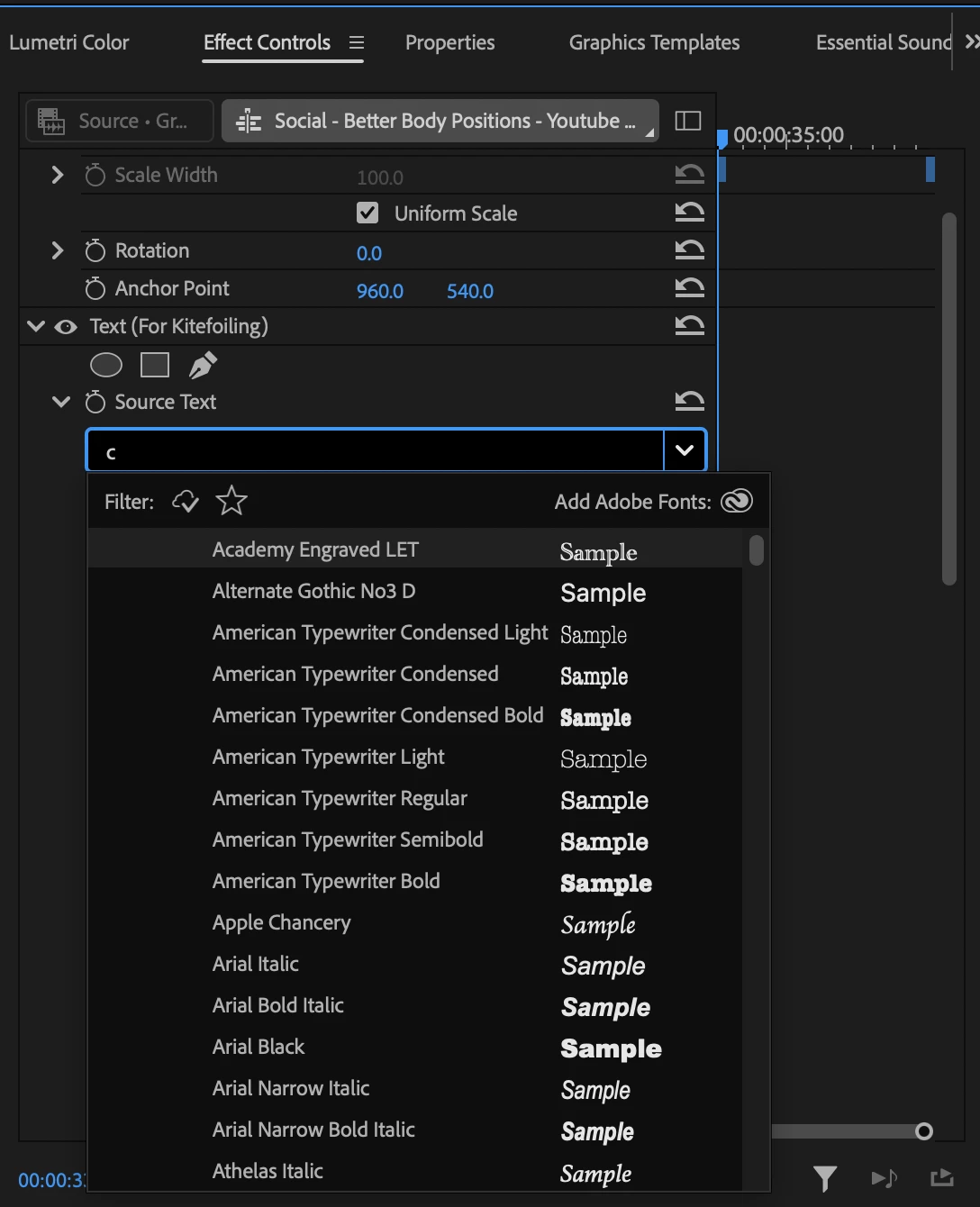Viewport: 980px width, 1207px height.
Task: Click the Anchor Point X value 960.0
Action: coord(380,291)
